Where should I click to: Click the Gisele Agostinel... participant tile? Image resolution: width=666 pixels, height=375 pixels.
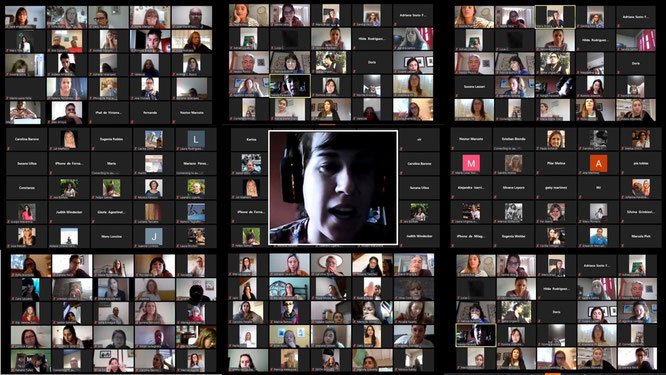tap(111, 212)
